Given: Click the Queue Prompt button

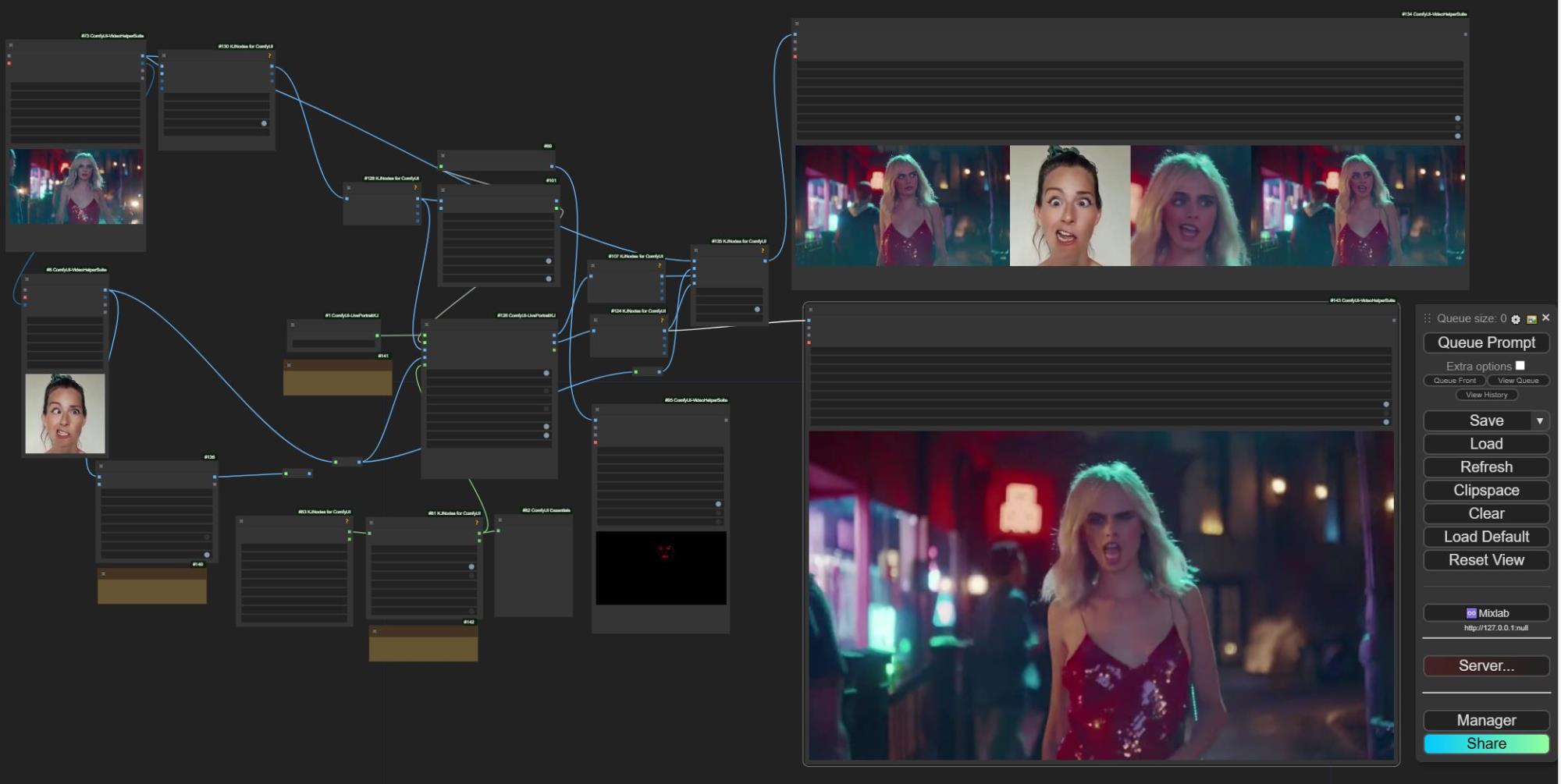Looking at the screenshot, I should pyautogui.click(x=1486, y=342).
